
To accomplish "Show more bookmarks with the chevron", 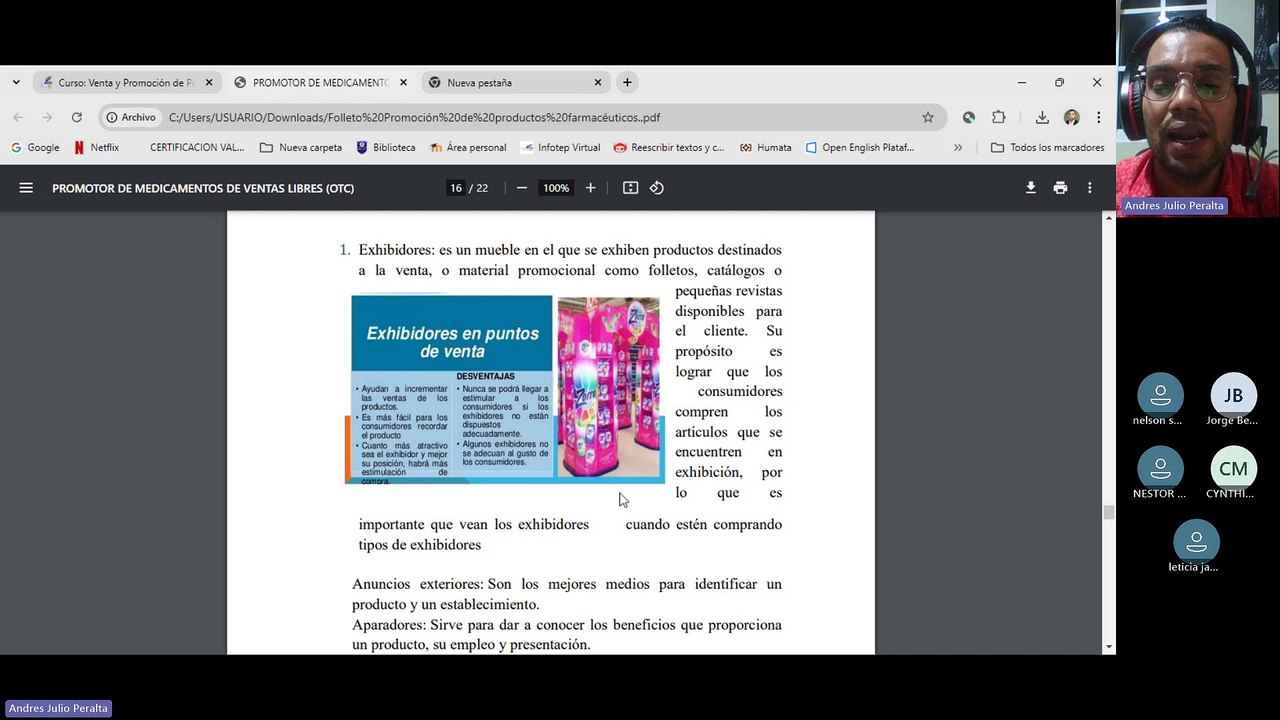I will coord(958,147).
